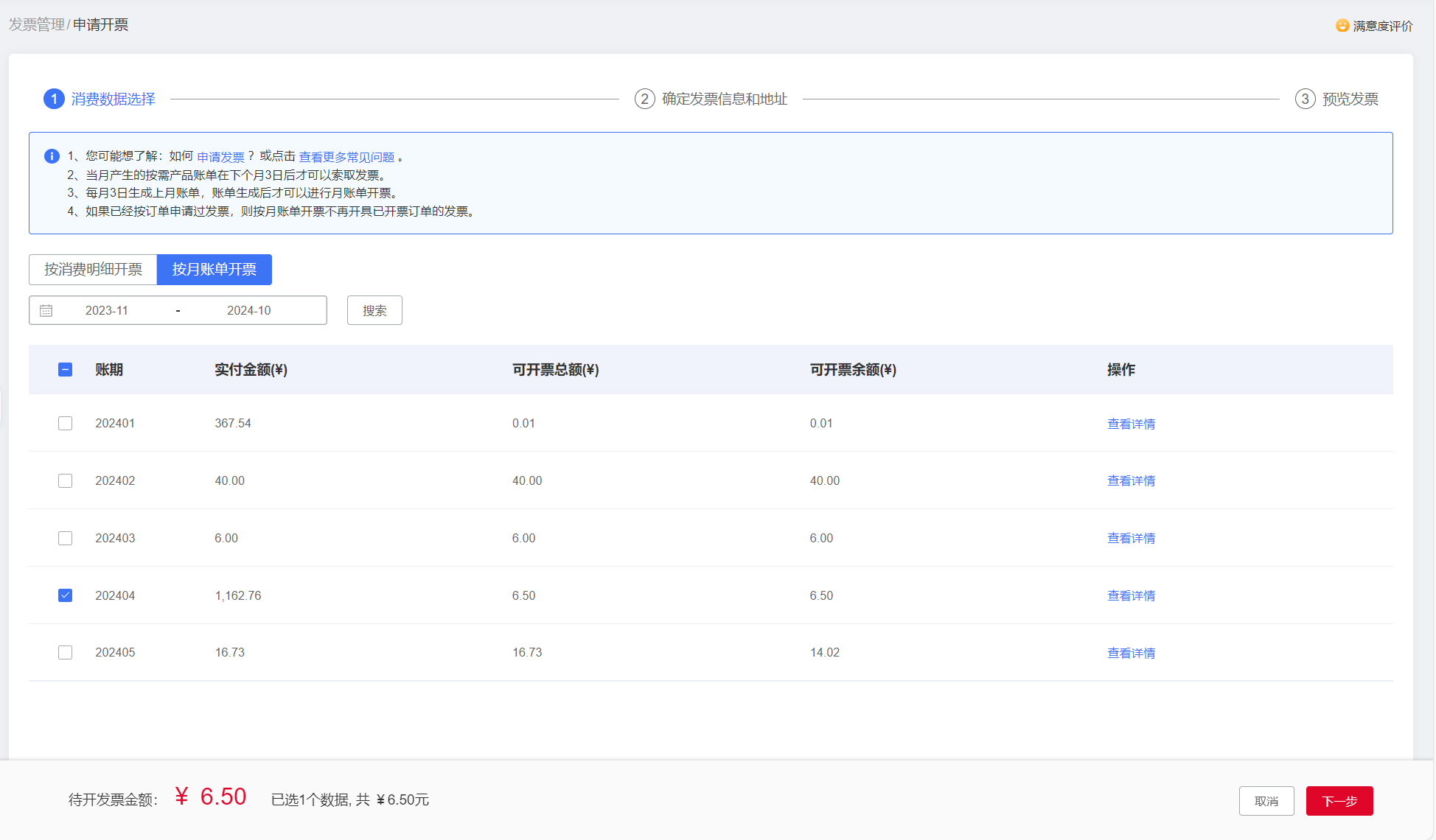
Task: Open the calendar icon in date range
Action: click(46, 310)
